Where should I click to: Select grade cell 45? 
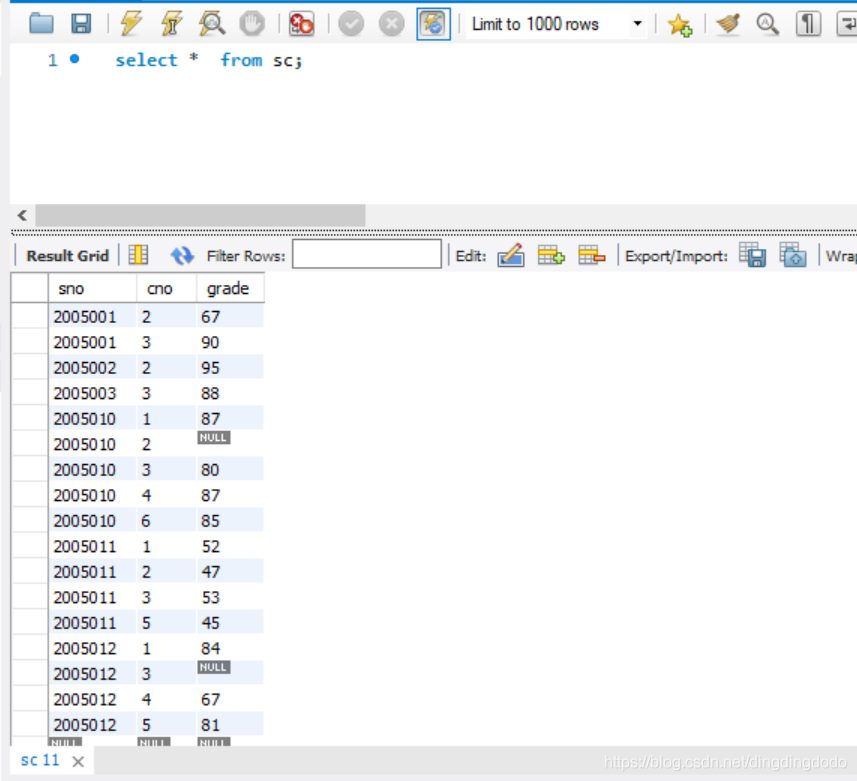[x=230, y=623]
